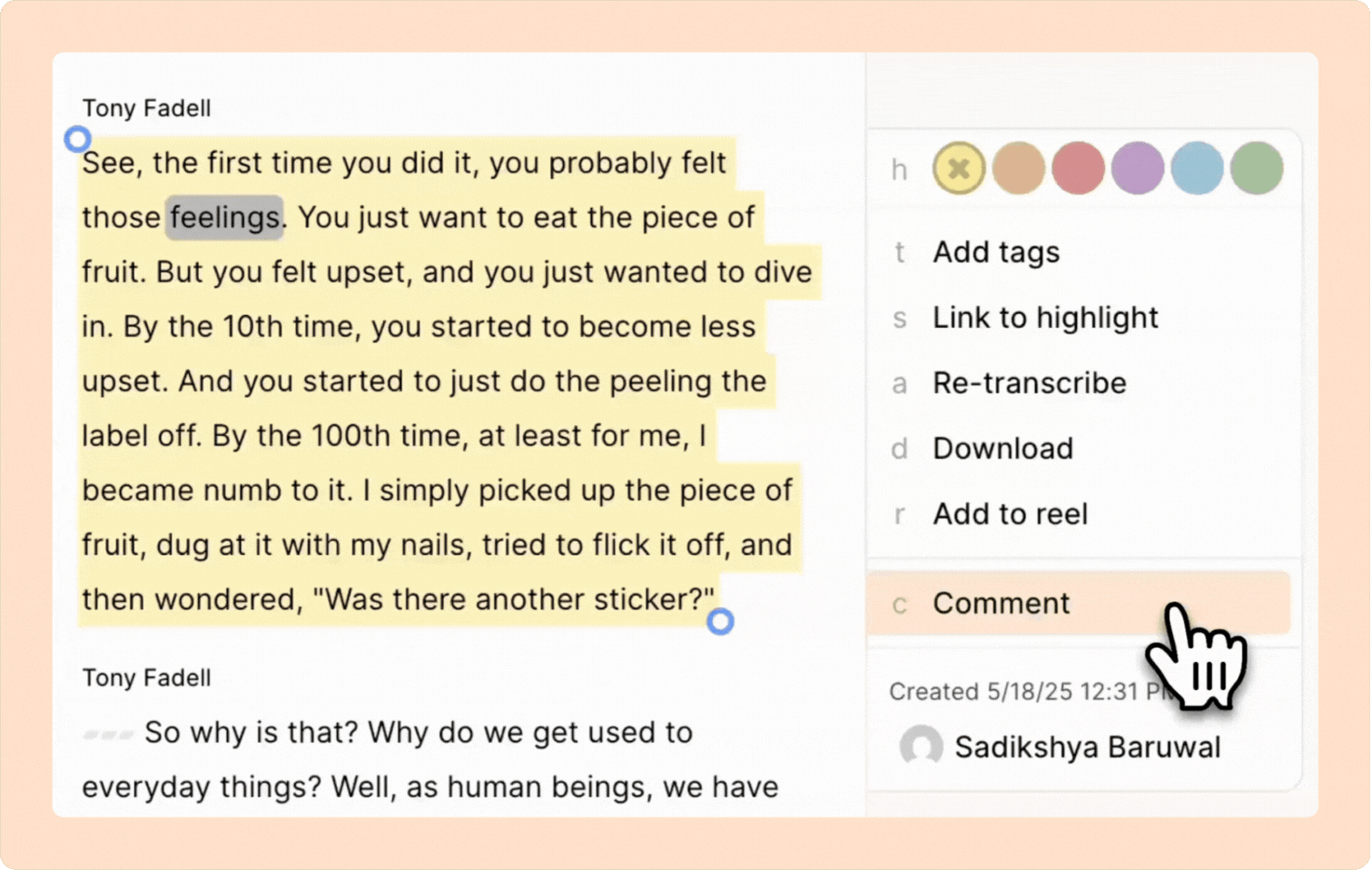Click the second Tony Fadell speaker label
1372x870 pixels.
146,677
